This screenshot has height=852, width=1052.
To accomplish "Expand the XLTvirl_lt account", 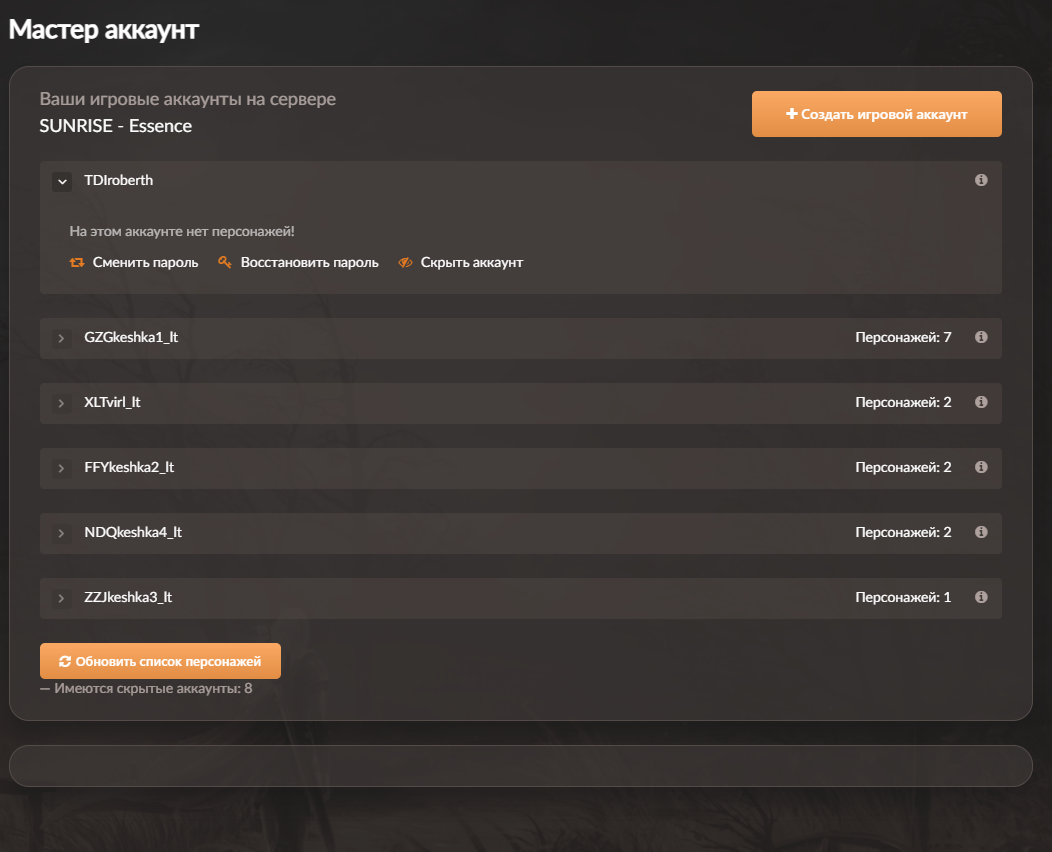I will point(62,403).
